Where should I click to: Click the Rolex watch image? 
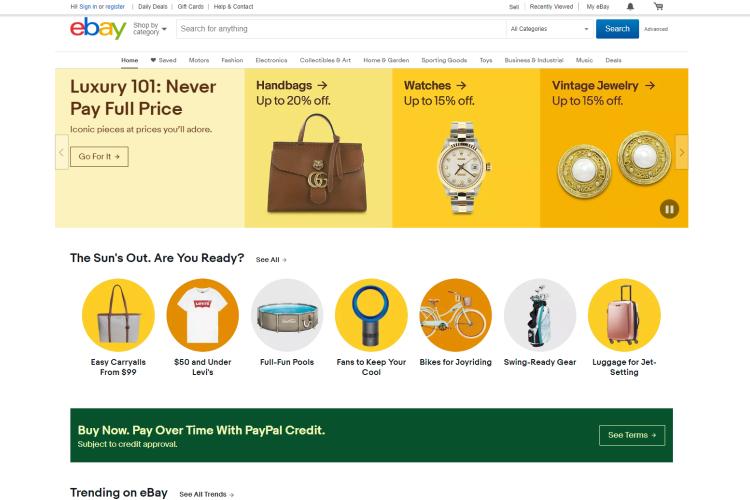click(x=463, y=167)
